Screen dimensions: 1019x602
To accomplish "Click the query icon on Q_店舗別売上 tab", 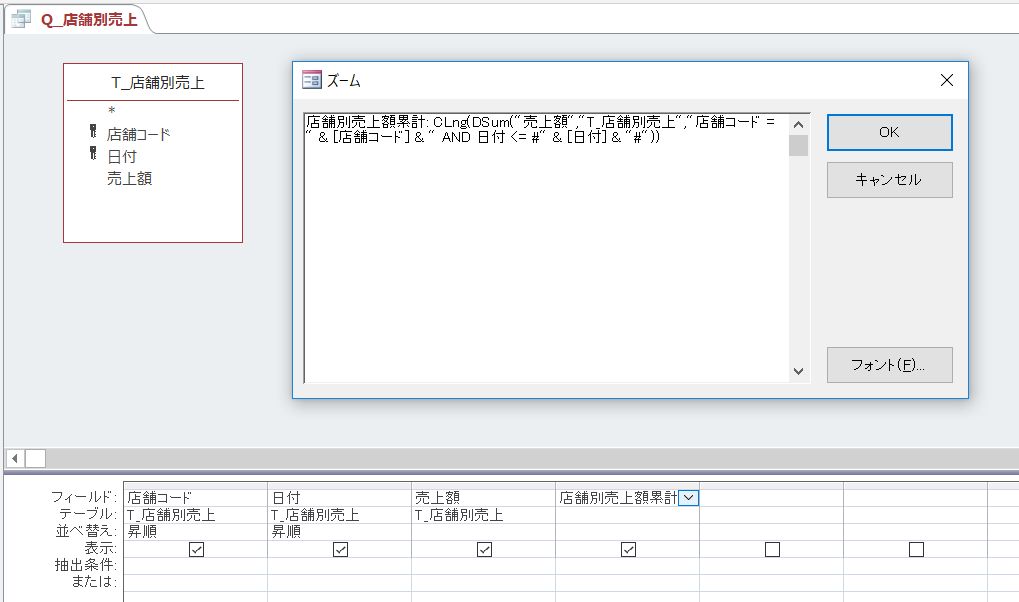I will (x=20, y=20).
